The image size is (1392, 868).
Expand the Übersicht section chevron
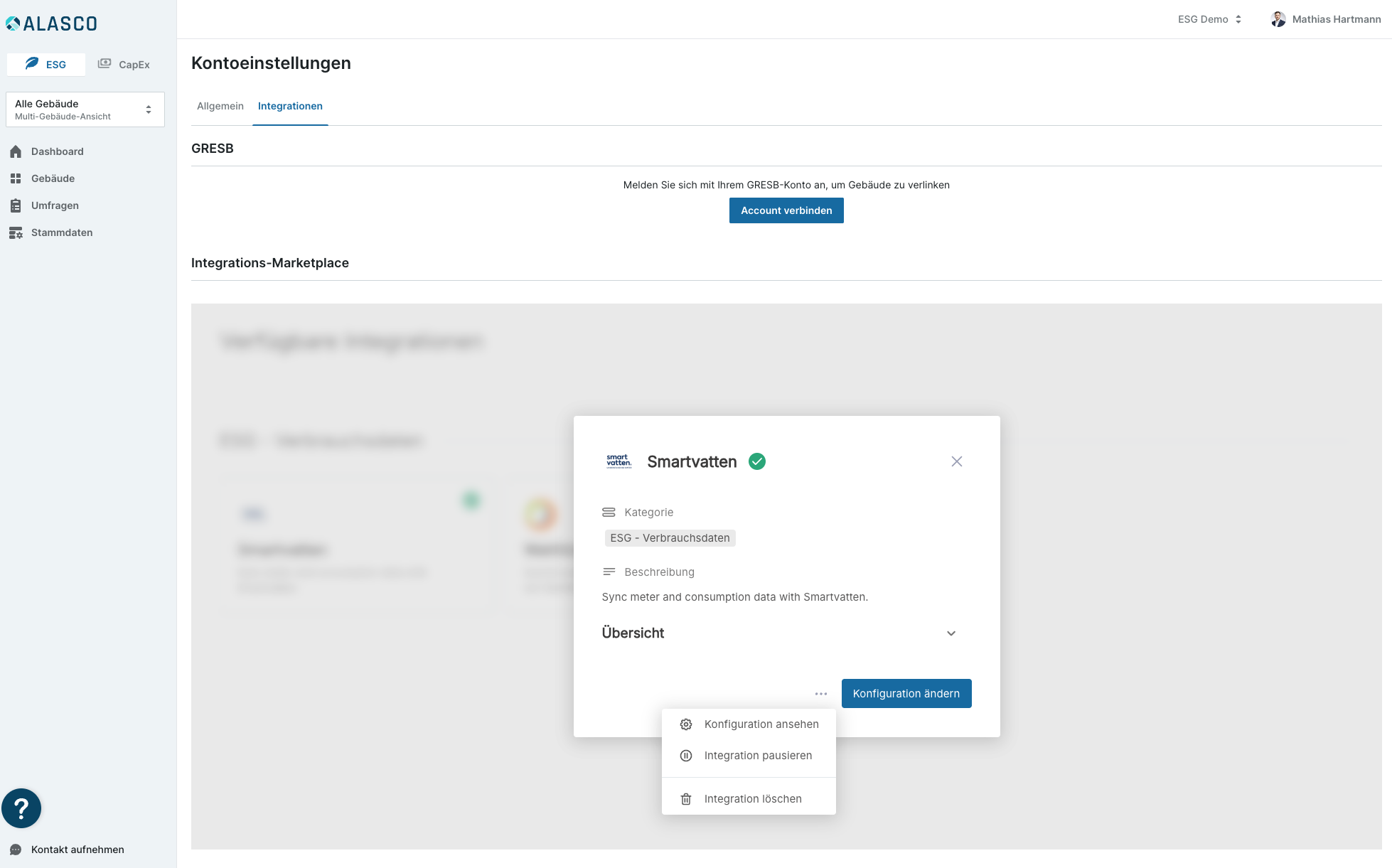coord(951,633)
